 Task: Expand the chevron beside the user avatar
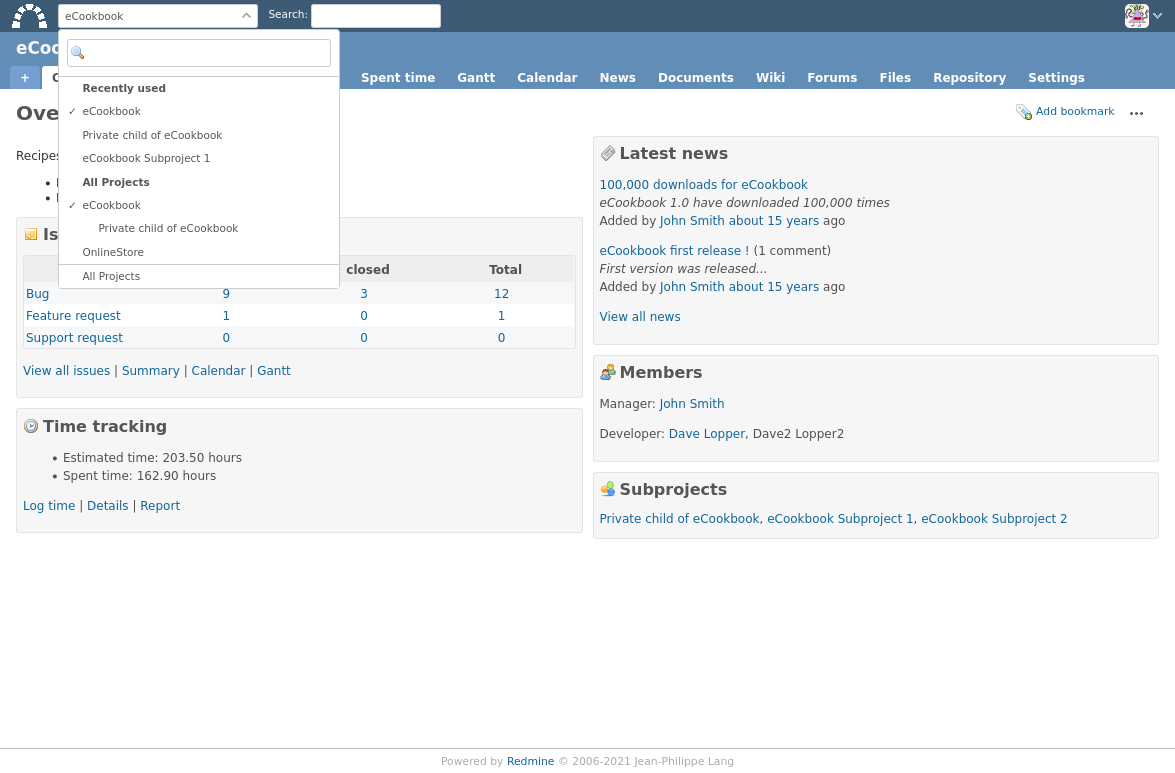pos(1158,16)
